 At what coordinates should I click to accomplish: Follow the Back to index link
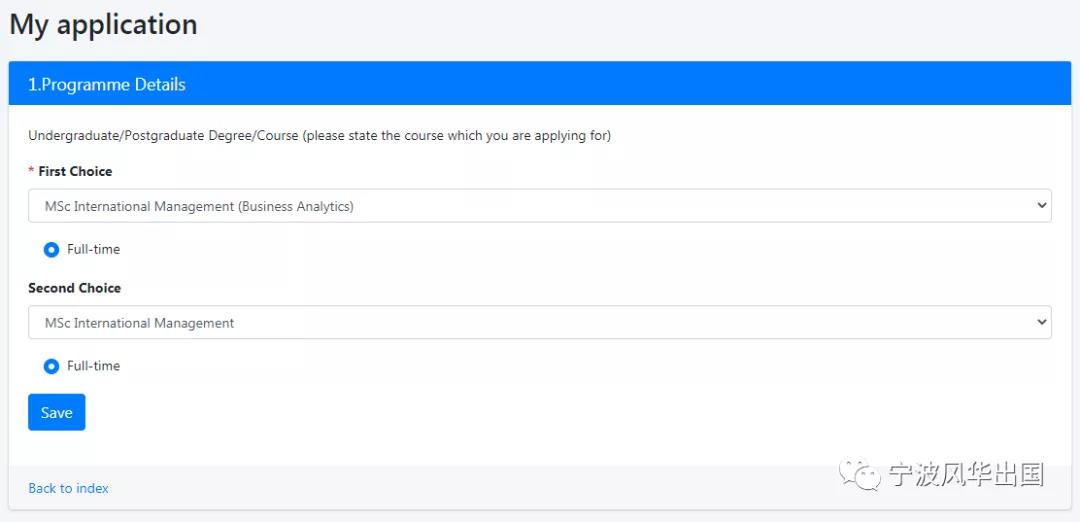(68, 488)
